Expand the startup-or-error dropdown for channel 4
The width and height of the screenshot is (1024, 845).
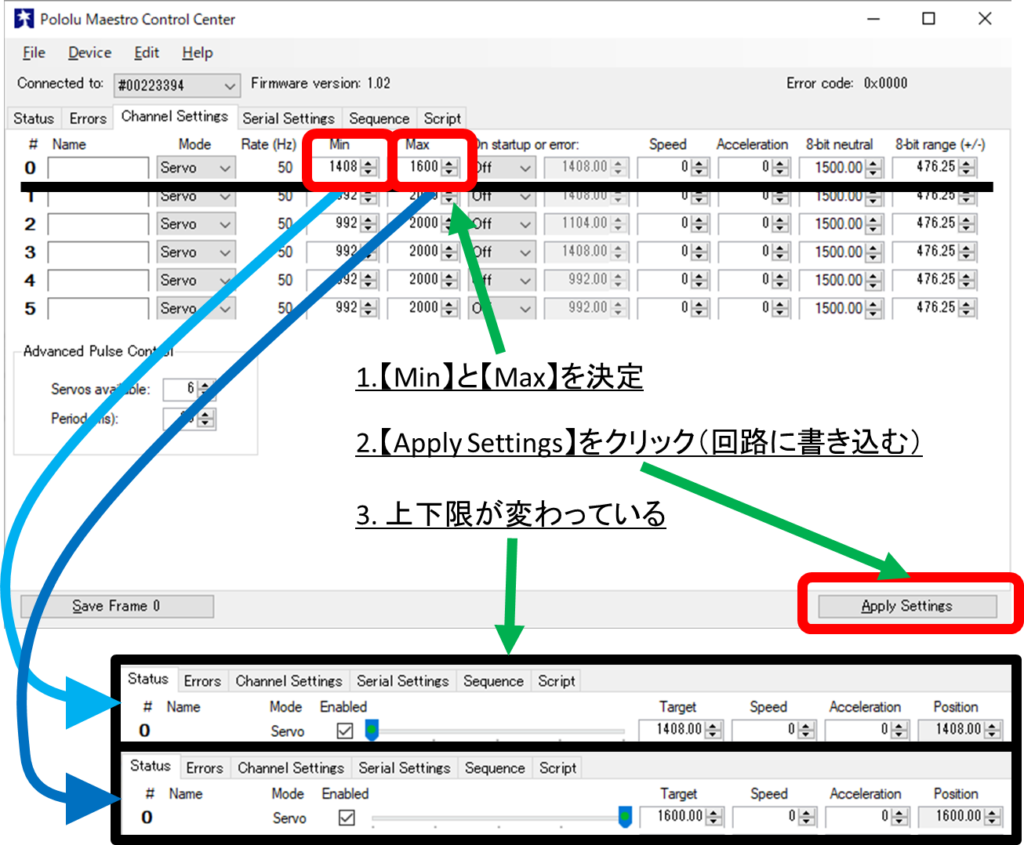(x=502, y=280)
